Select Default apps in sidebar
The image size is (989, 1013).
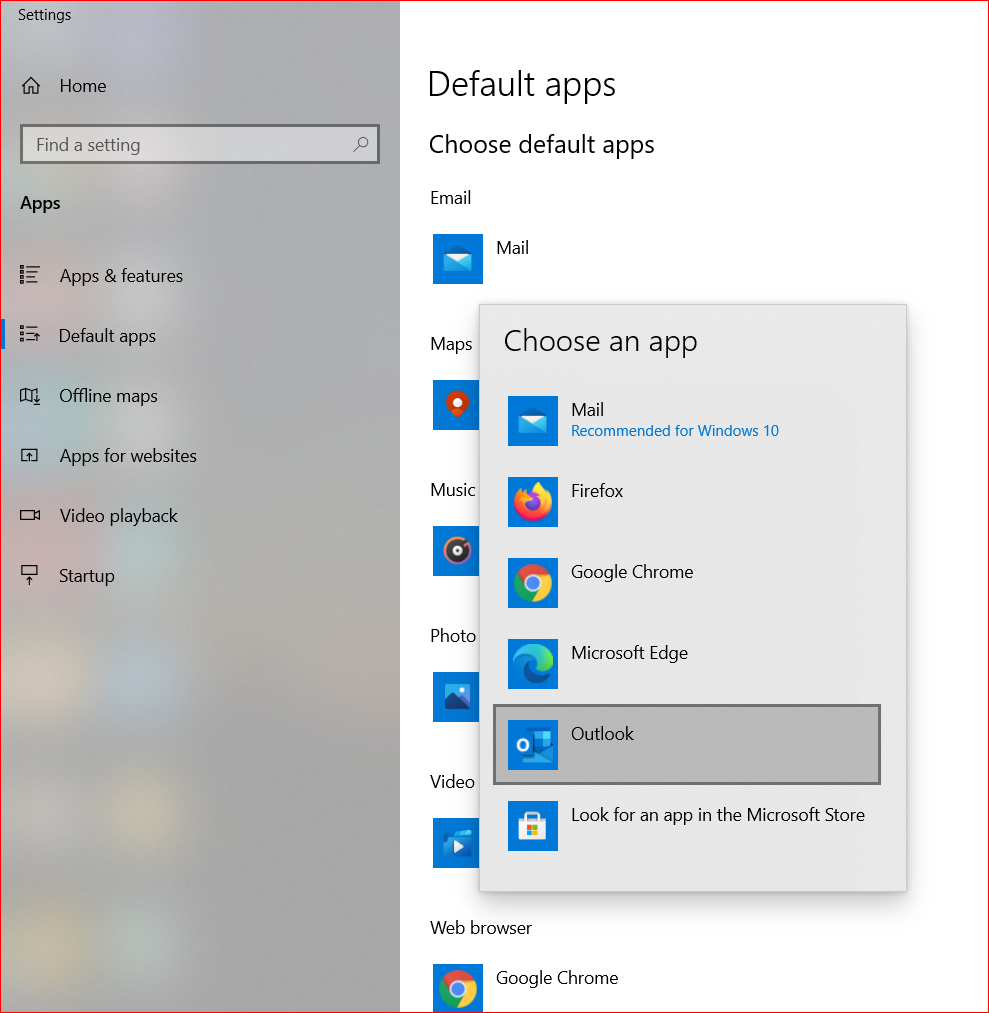[x=107, y=336]
